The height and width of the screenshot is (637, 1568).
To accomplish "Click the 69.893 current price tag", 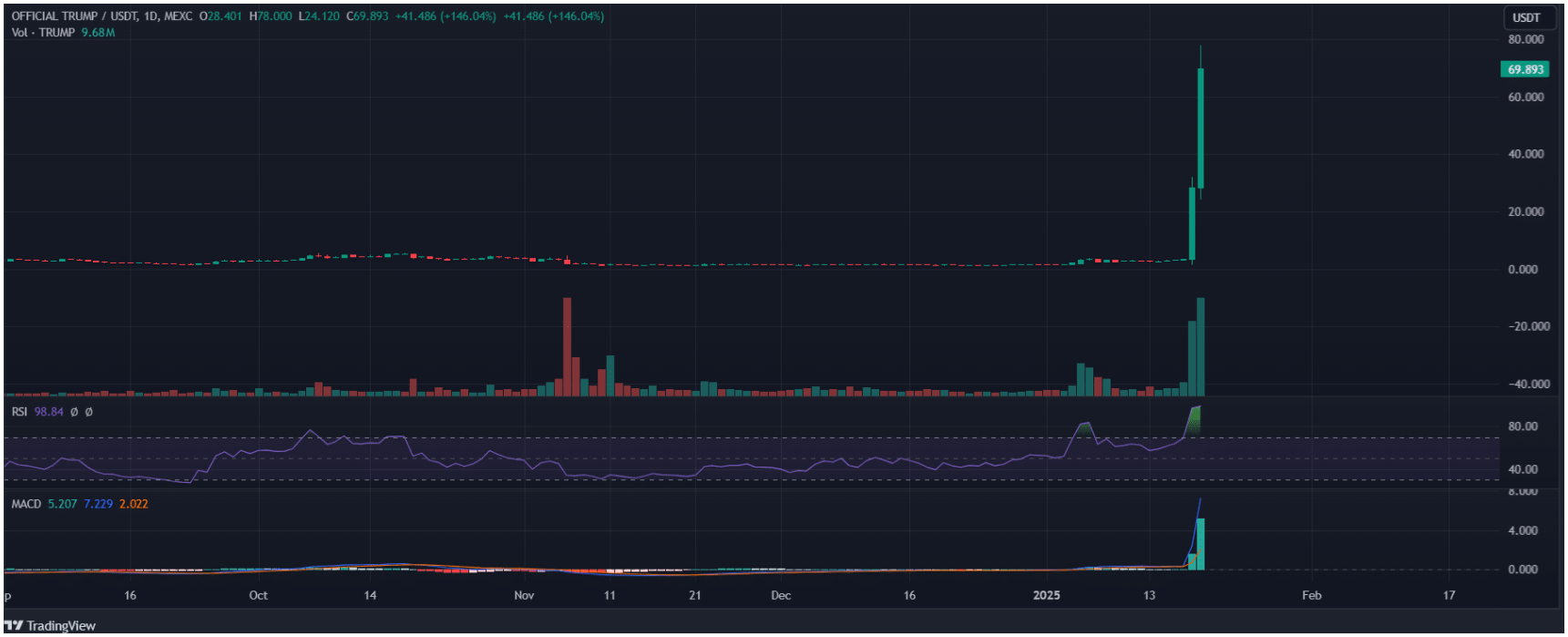I will 1524,69.
